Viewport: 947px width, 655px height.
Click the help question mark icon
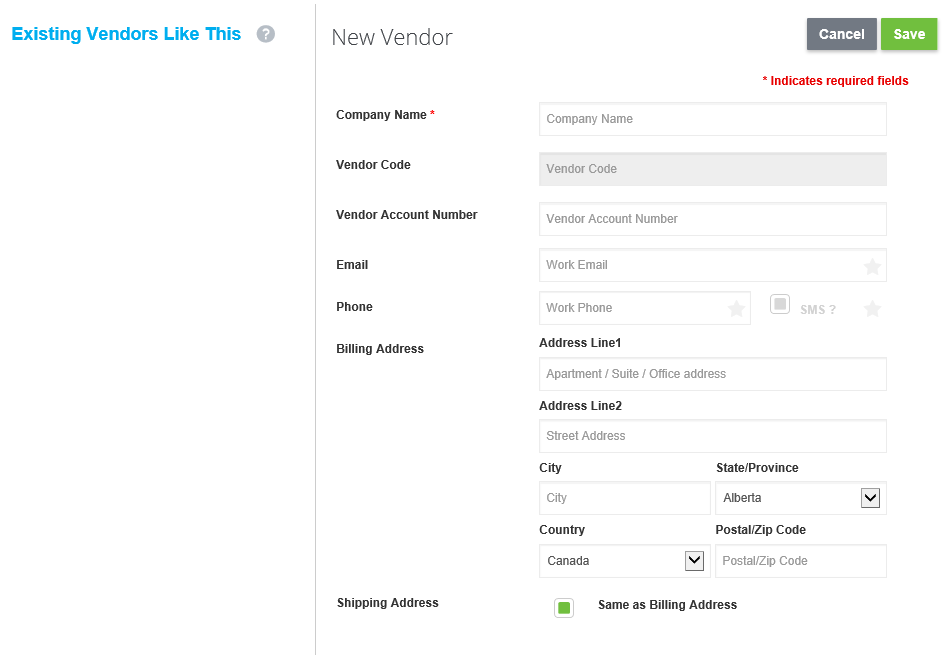[x=266, y=34]
